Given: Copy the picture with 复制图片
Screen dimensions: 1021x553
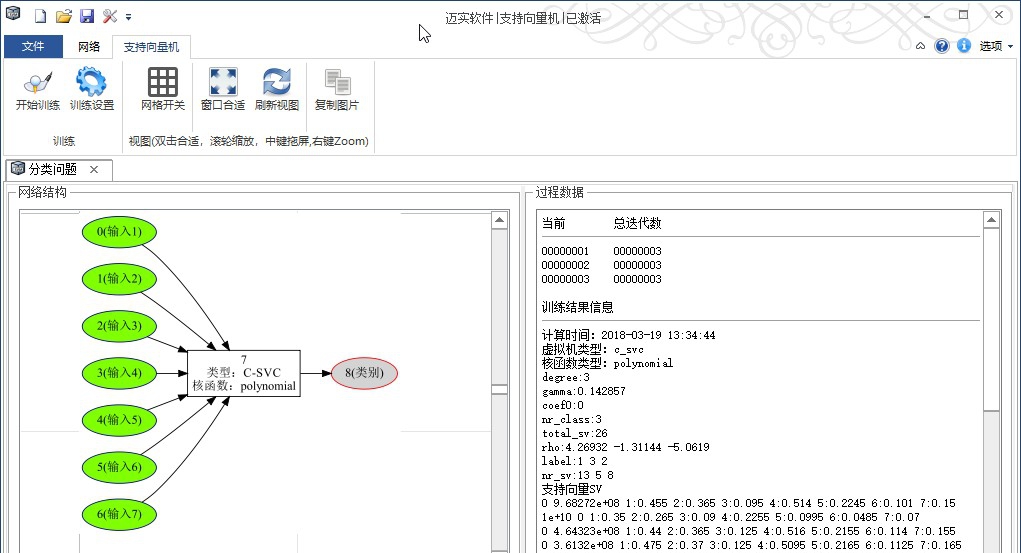Looking at the screenshot, I should [337, 89].
